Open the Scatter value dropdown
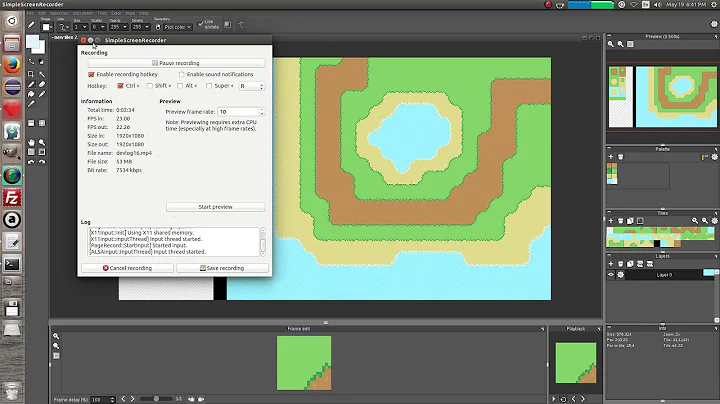Viewport: 720px width, 404px height. point(98,27)
